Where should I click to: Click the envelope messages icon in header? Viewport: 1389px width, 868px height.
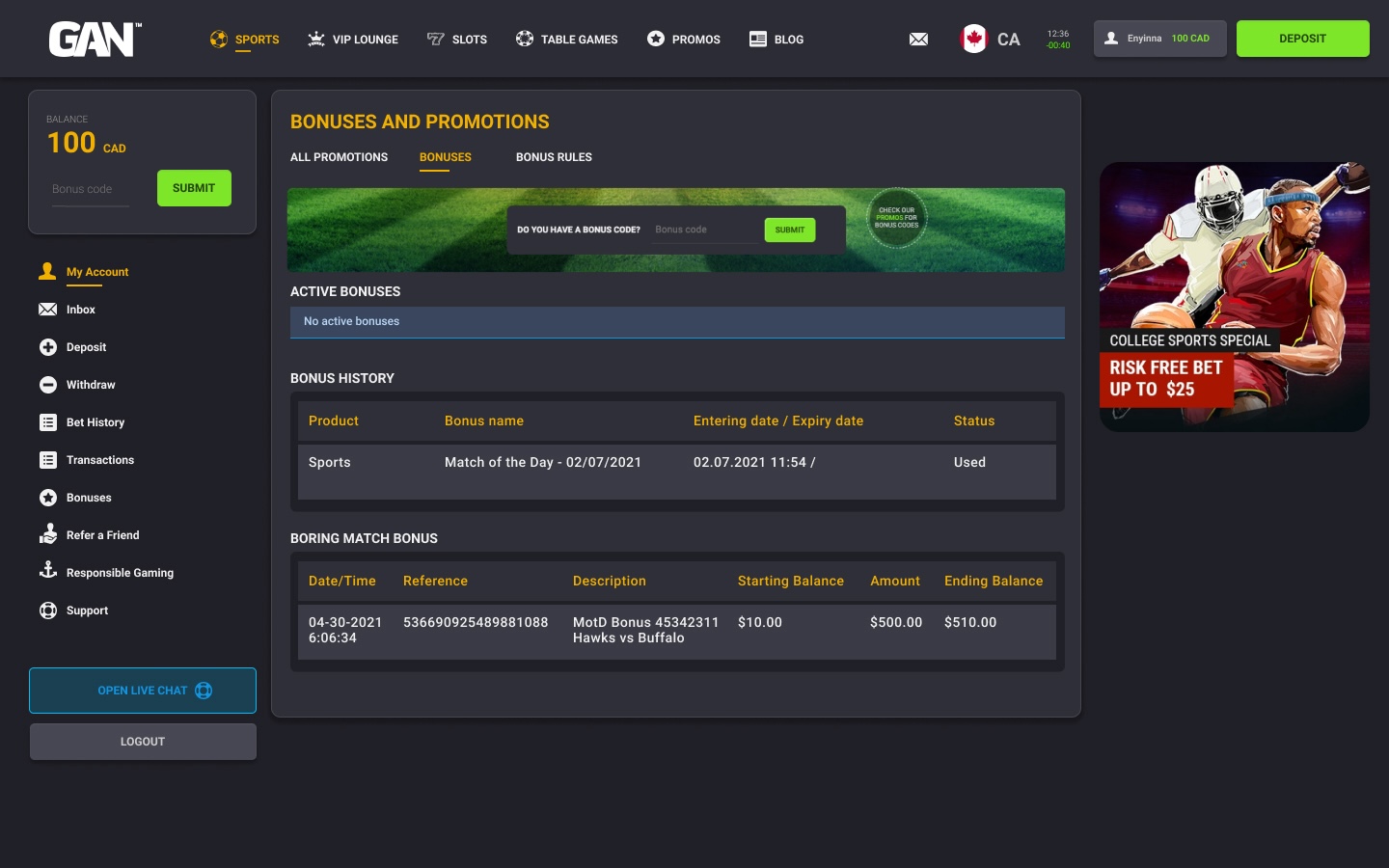pyautogui.click(x=918, y=40)
